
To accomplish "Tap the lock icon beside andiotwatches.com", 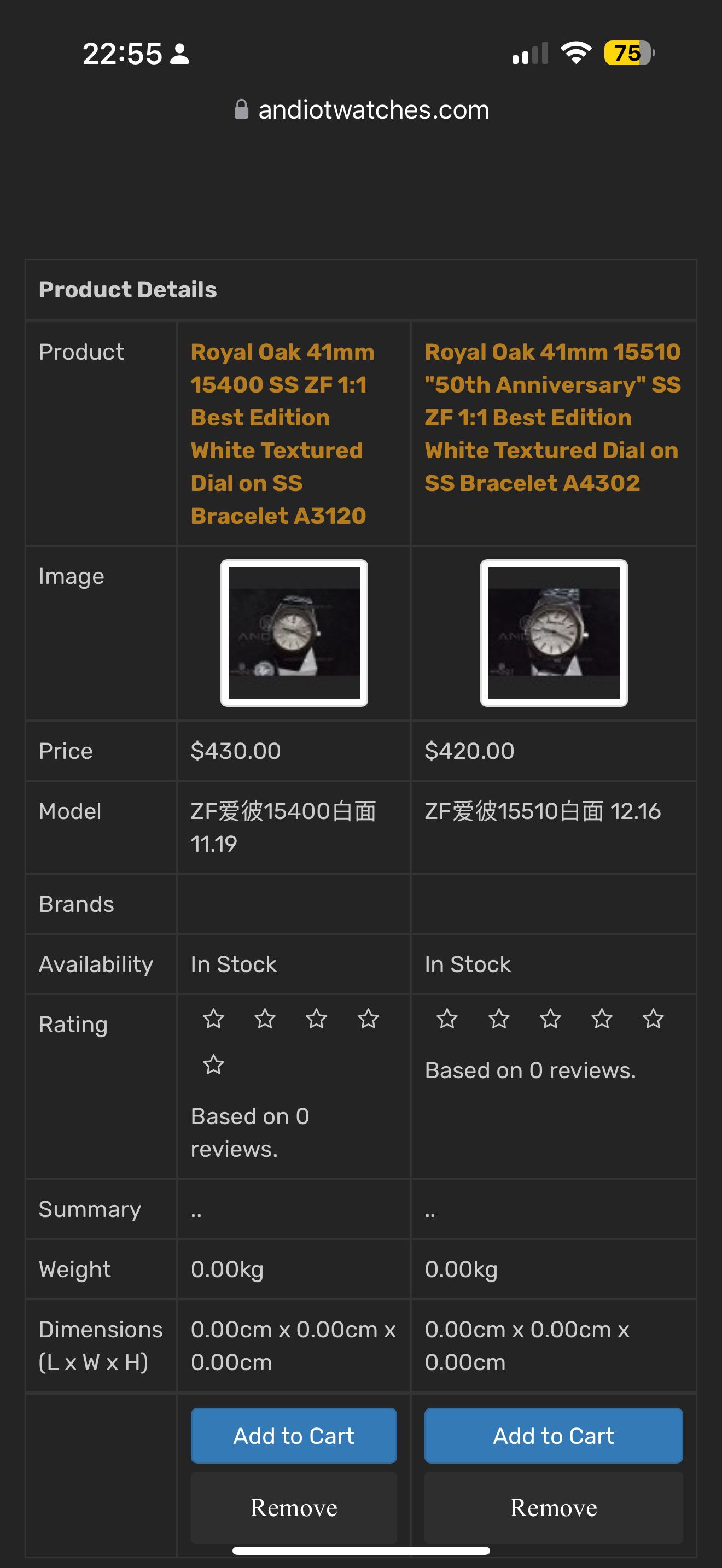I will click(x=242, y=109).
